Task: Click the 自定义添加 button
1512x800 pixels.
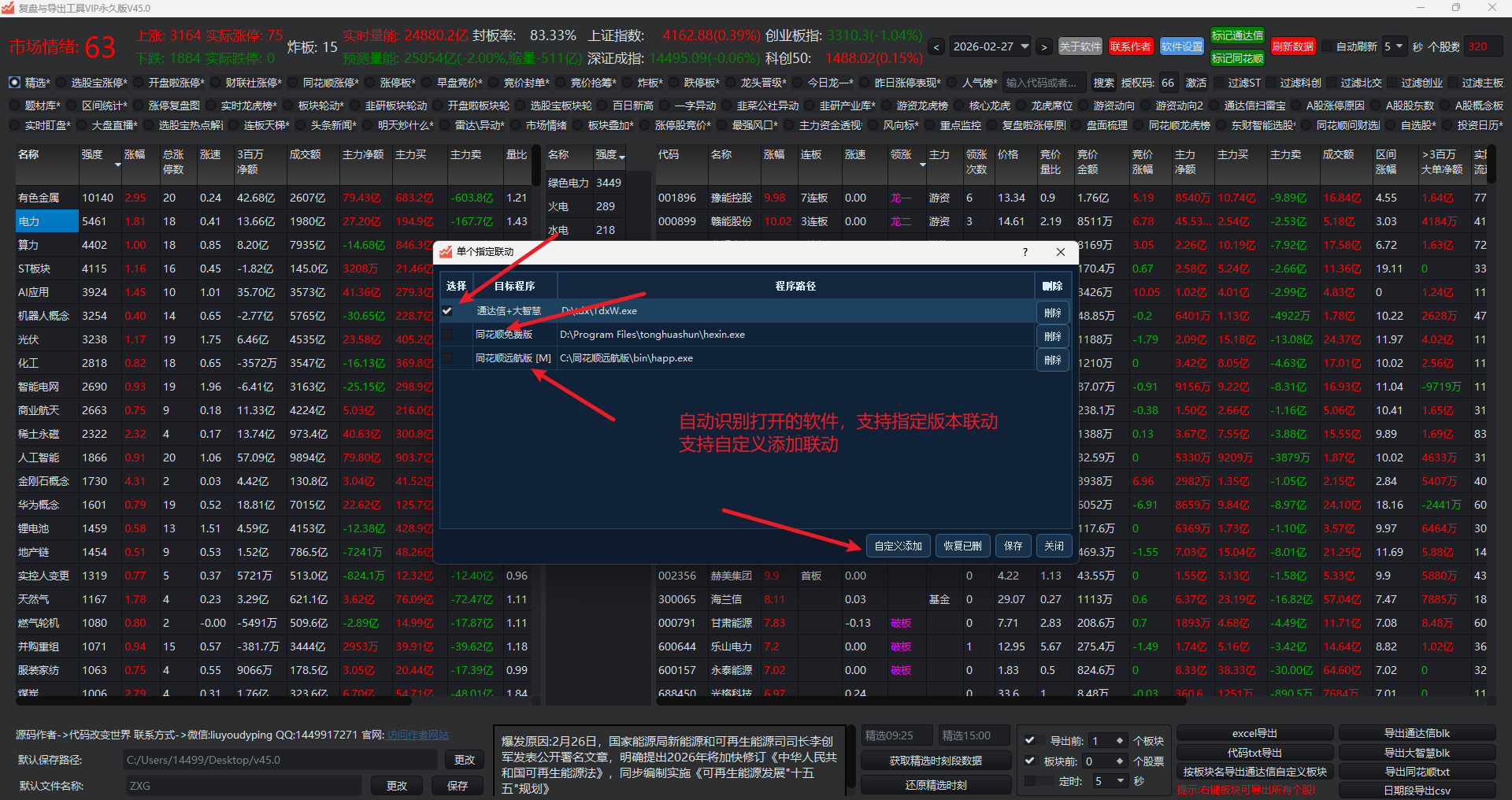Action: (x=898, y=546)
